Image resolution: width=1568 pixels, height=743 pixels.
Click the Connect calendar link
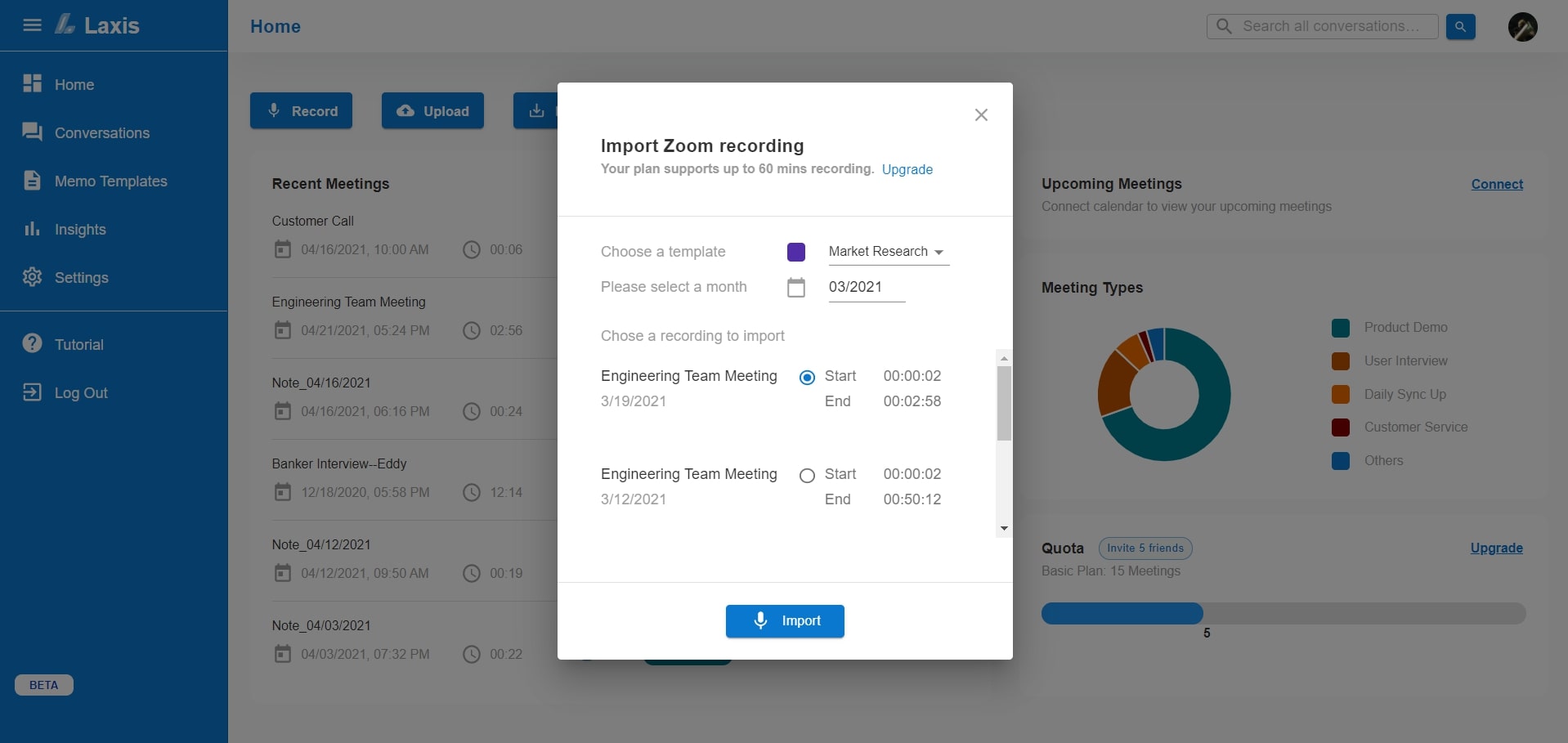(x=1497, y=184)
